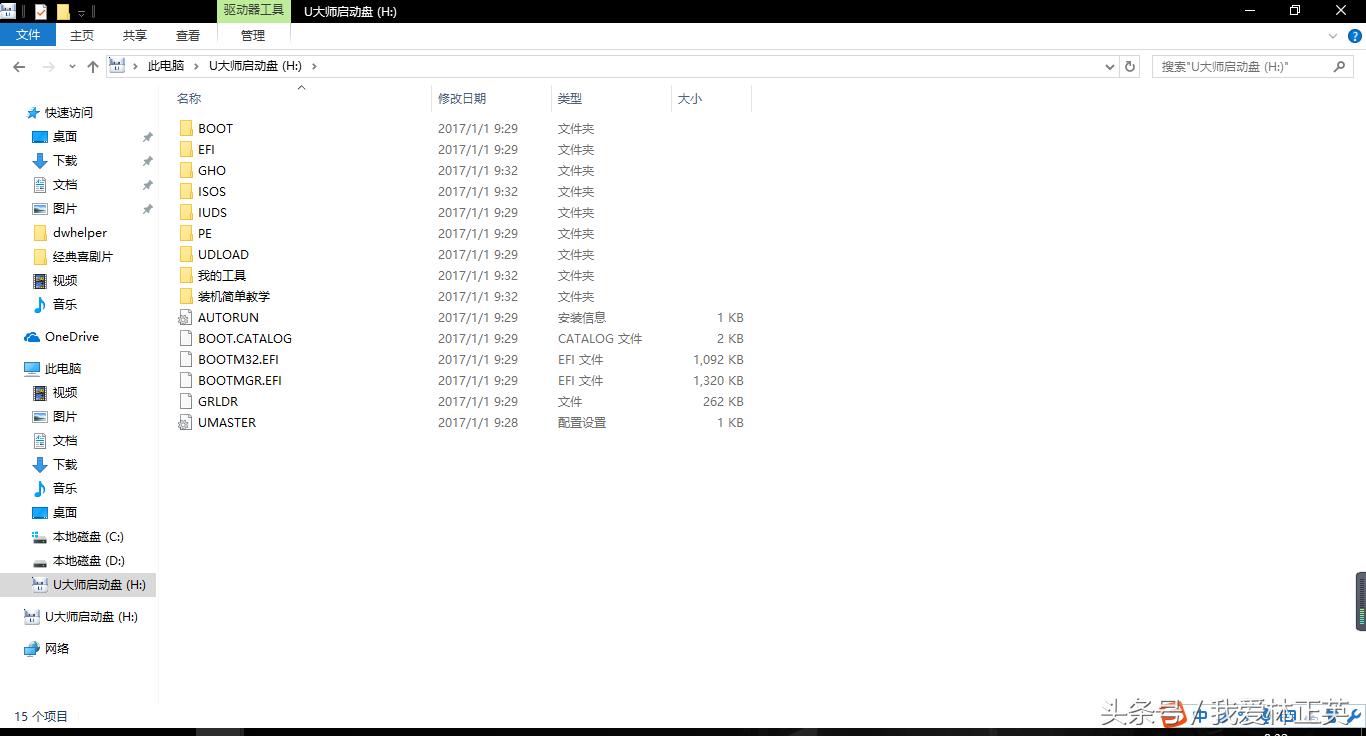The height and width of the screenshot is (736, 1366).
Task: Switch to the 查看 ribbon tab
Action: click(x=188, y=35)
